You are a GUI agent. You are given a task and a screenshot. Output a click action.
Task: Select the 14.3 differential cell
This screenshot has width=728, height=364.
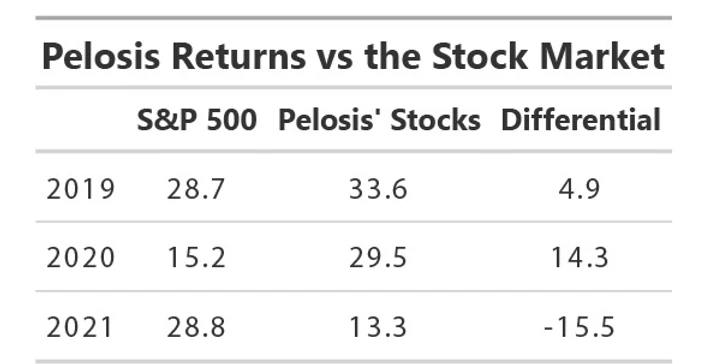click(x=579, y=258)
